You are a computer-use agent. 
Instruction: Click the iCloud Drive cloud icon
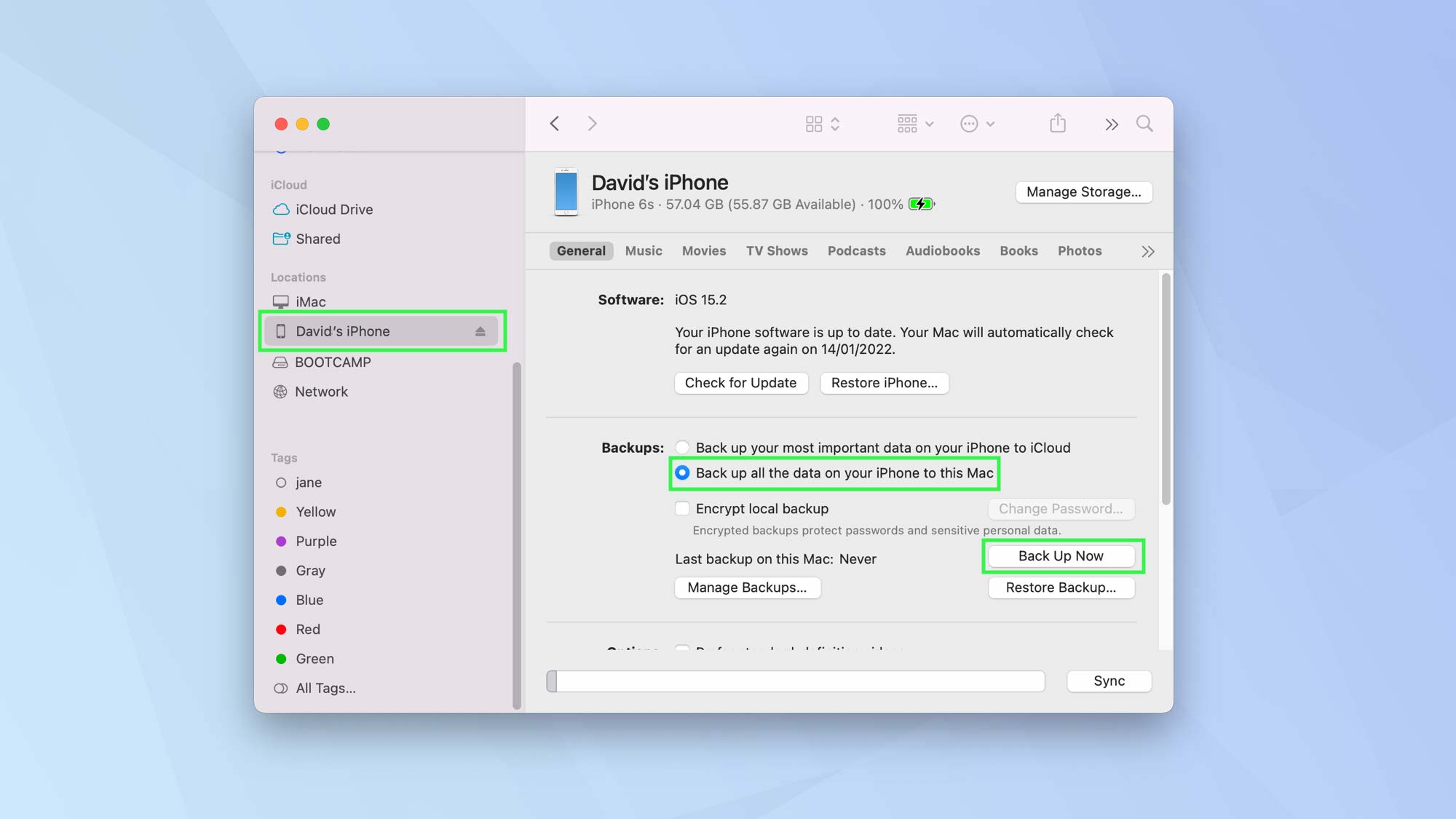pos(281,210)
